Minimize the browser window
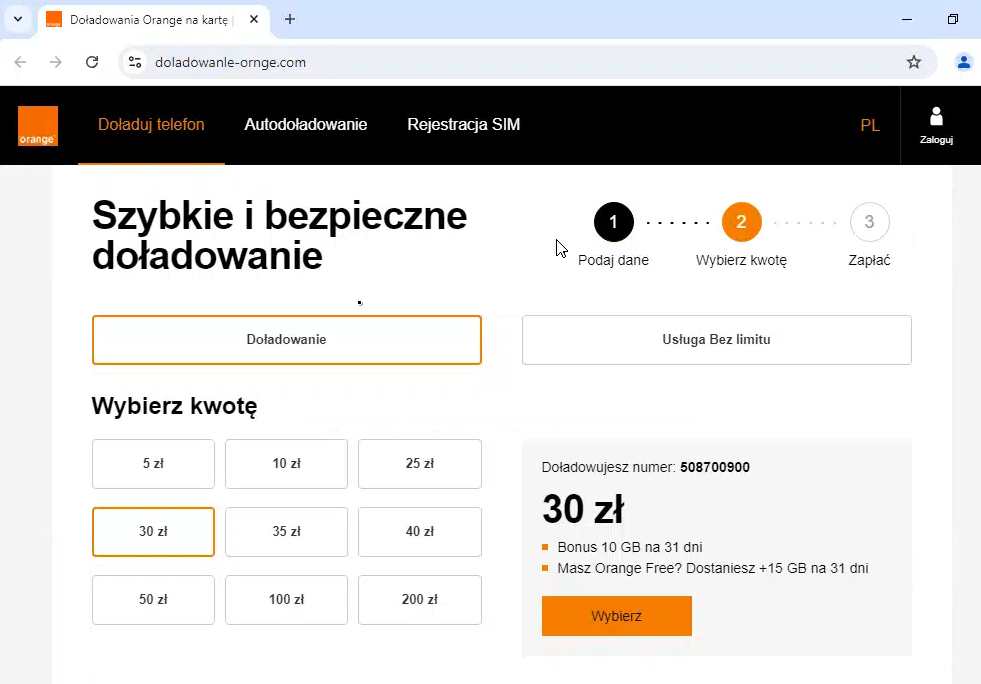Viewport: 981px width, 684px height. 907,19
